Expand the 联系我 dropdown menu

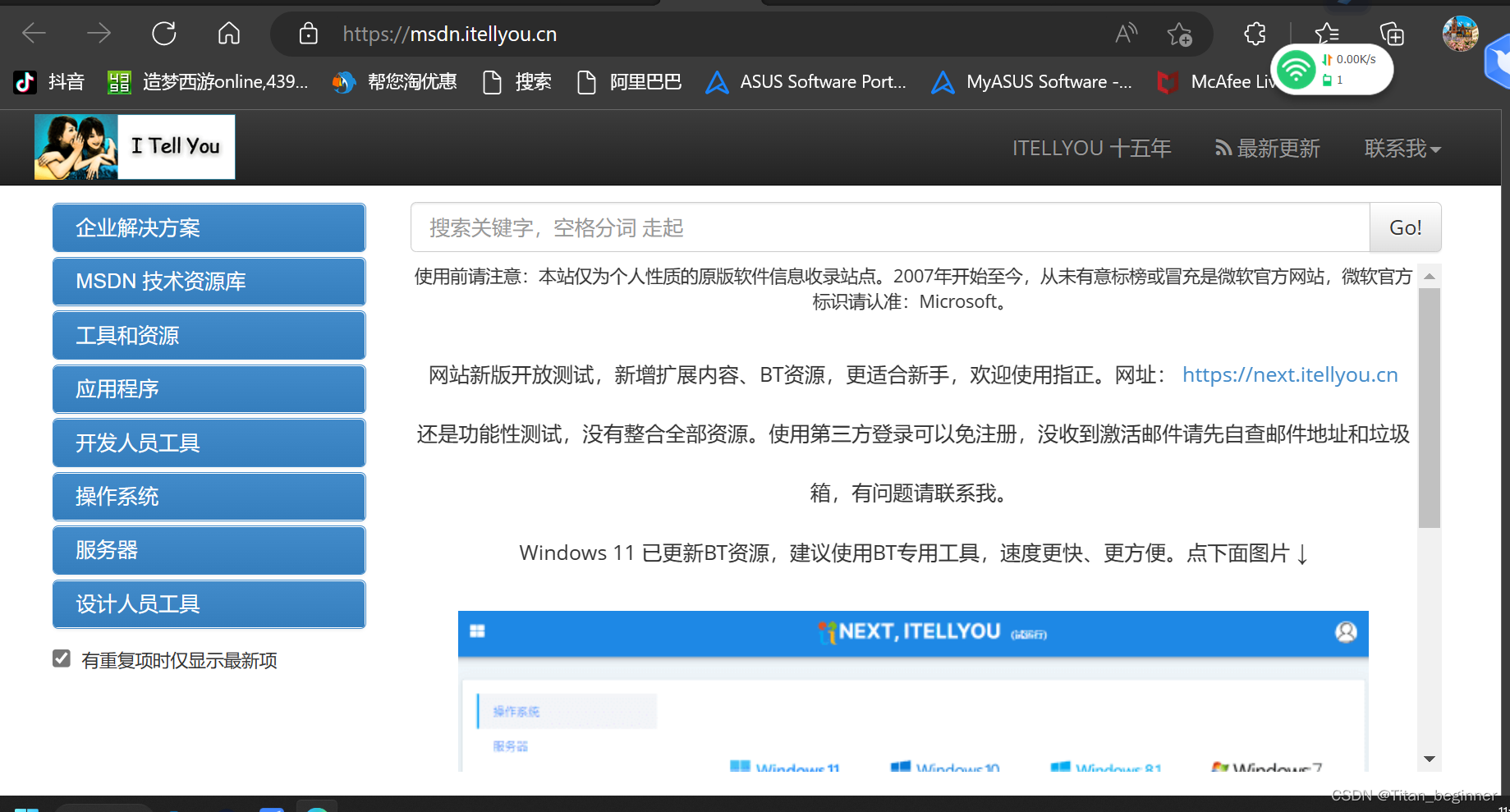click(1402, 149)
